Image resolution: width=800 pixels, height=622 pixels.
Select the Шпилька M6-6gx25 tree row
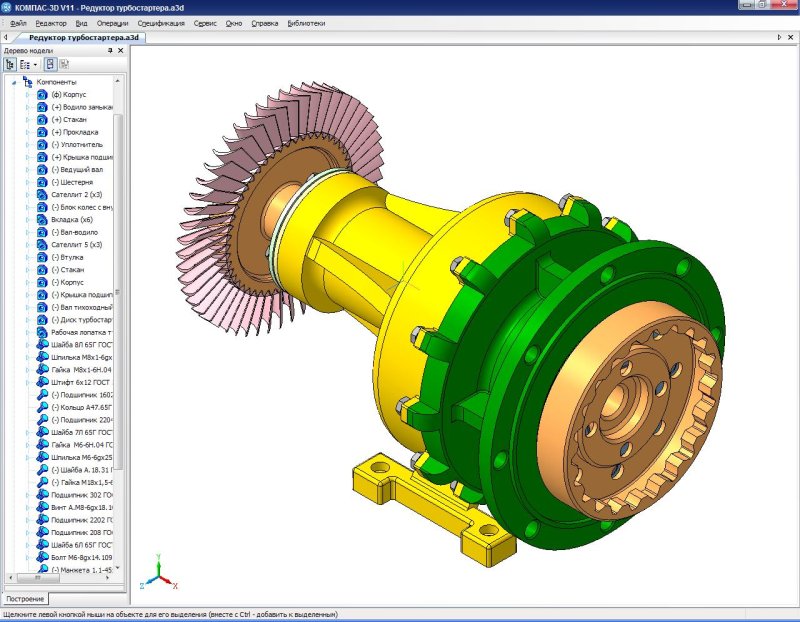click(x=74, y=457)
